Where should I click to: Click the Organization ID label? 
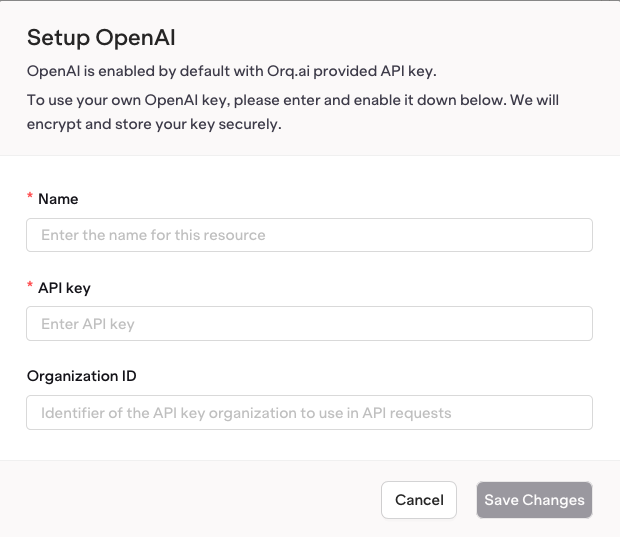coord(81,376)
